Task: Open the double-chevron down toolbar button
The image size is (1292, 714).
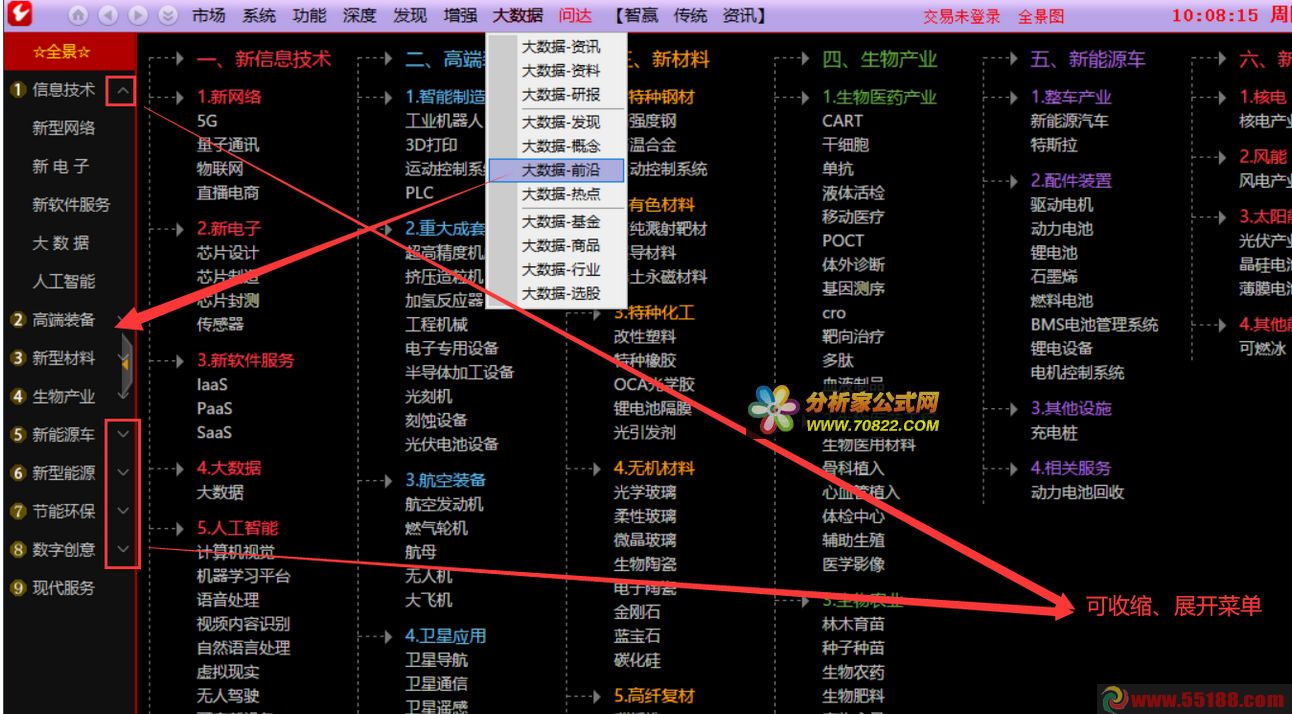Action: pos(168,16)
